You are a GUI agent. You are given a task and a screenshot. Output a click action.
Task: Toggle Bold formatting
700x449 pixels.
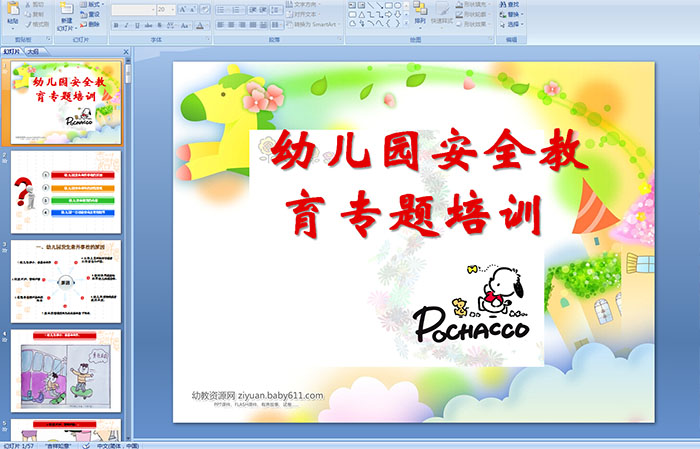click(x=116, y=25)
